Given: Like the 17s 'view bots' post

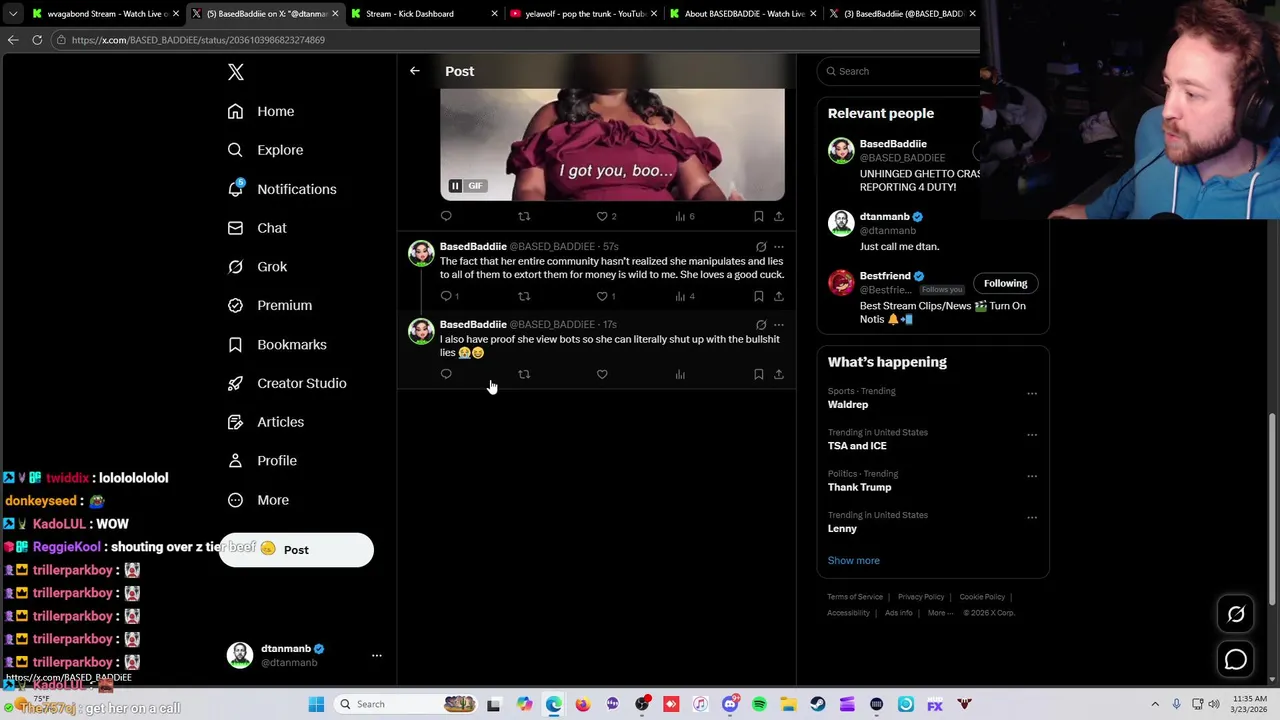Looking at the screenshot, I should pyautogui.click(x=602, y=374).
